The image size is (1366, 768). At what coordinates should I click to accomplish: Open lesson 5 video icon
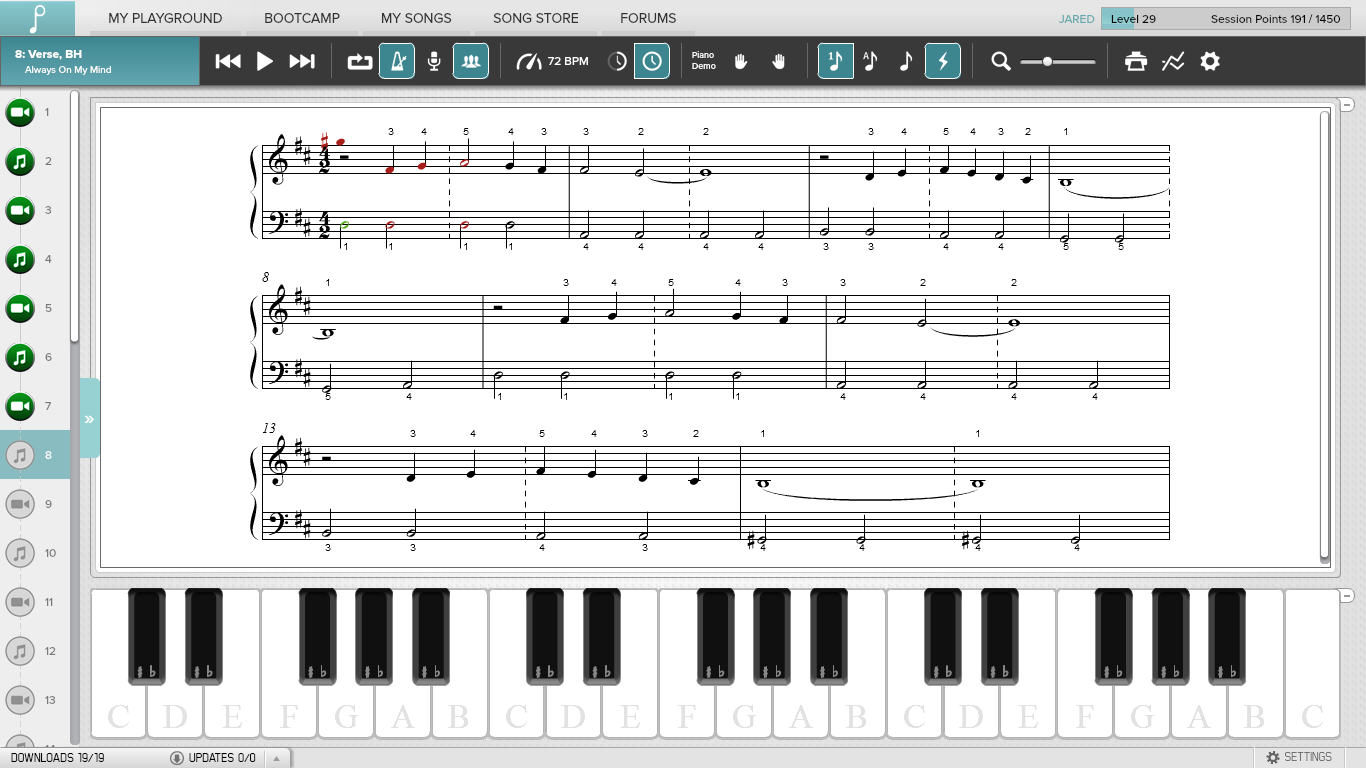click(20, 309)
